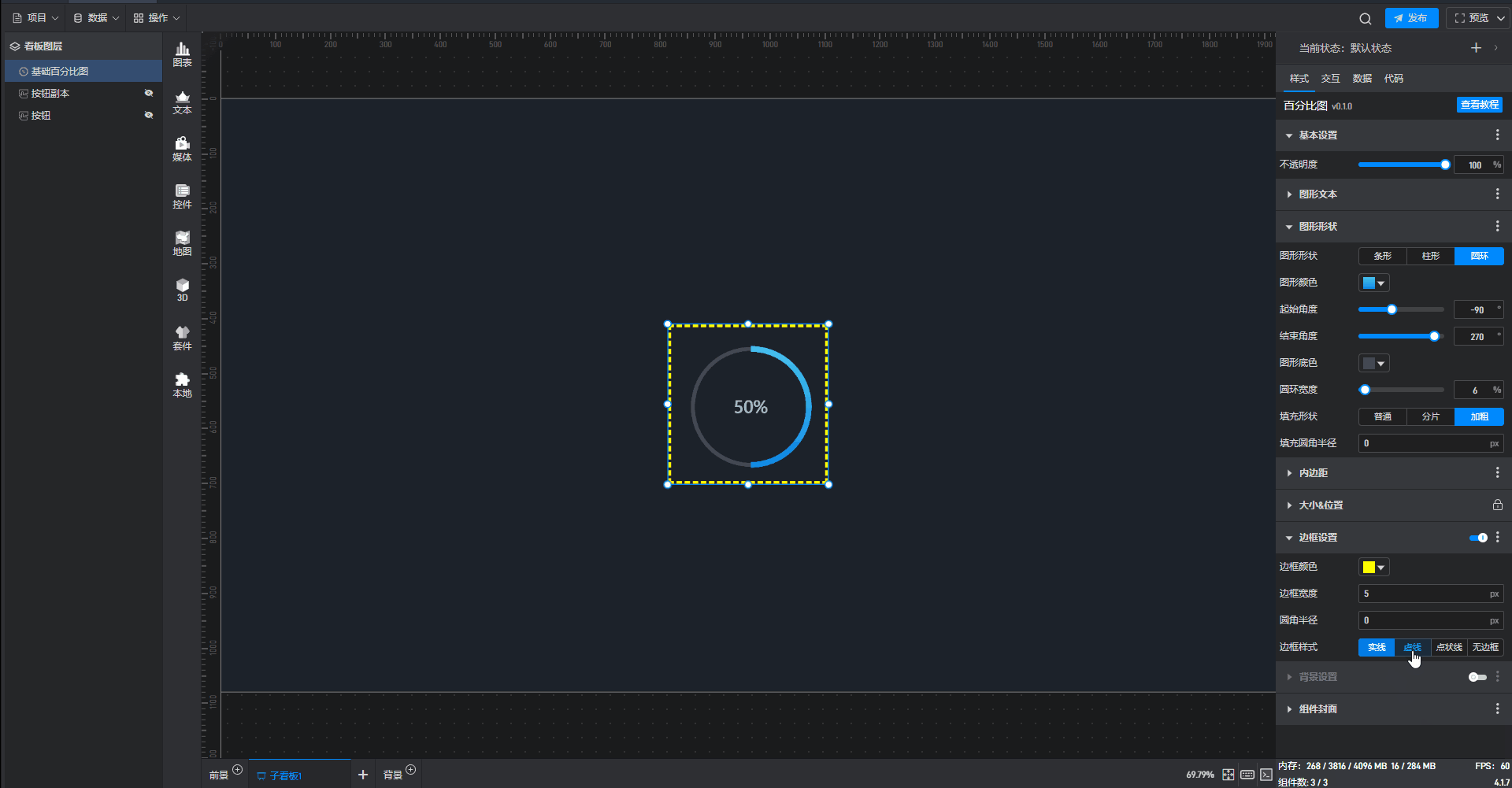Open the 套件 kit components panel
Viewport: 1512px width, 788px height.
point(182,338)
